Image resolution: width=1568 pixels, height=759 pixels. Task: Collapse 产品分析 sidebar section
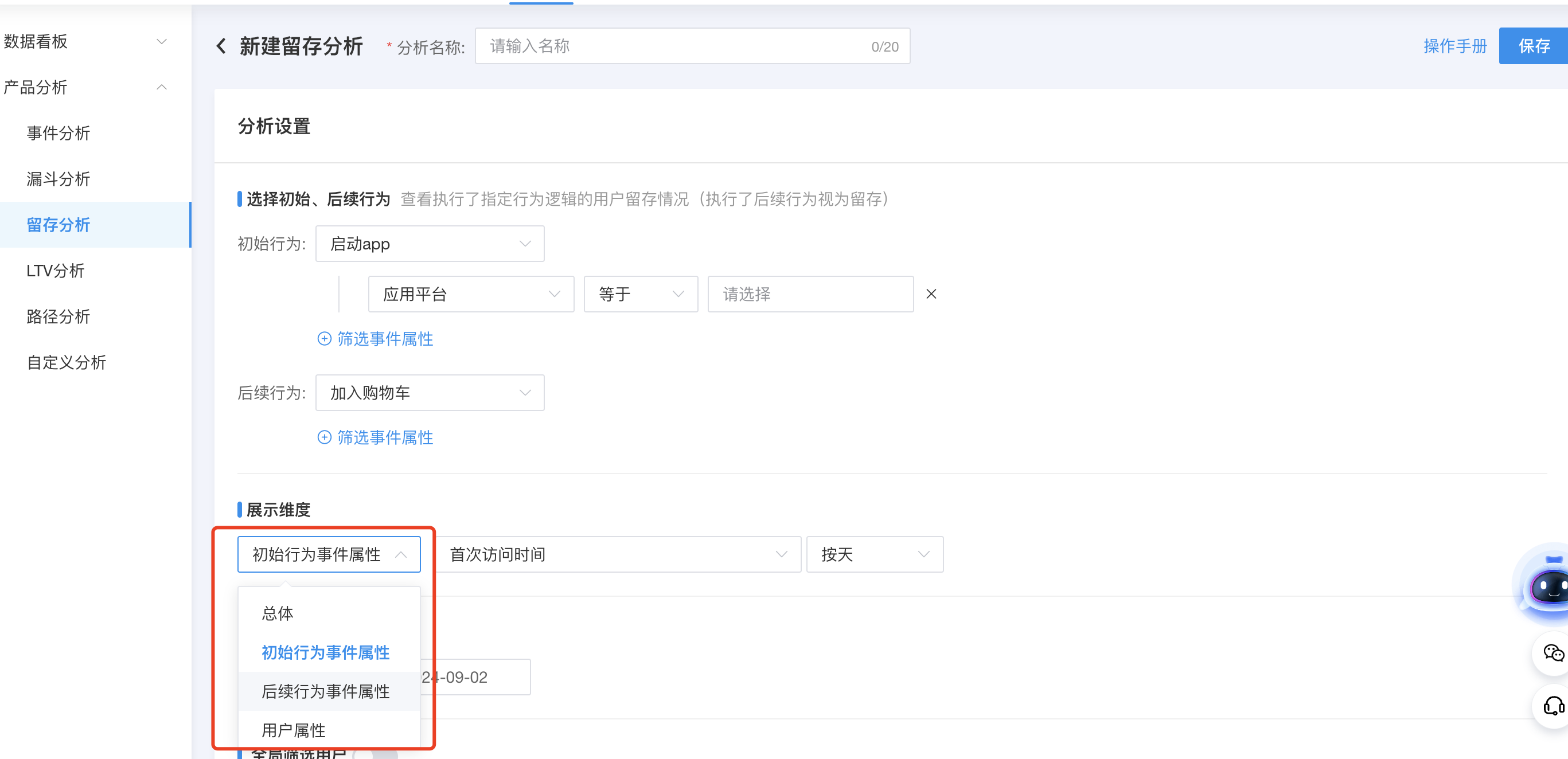pos(161,87)
